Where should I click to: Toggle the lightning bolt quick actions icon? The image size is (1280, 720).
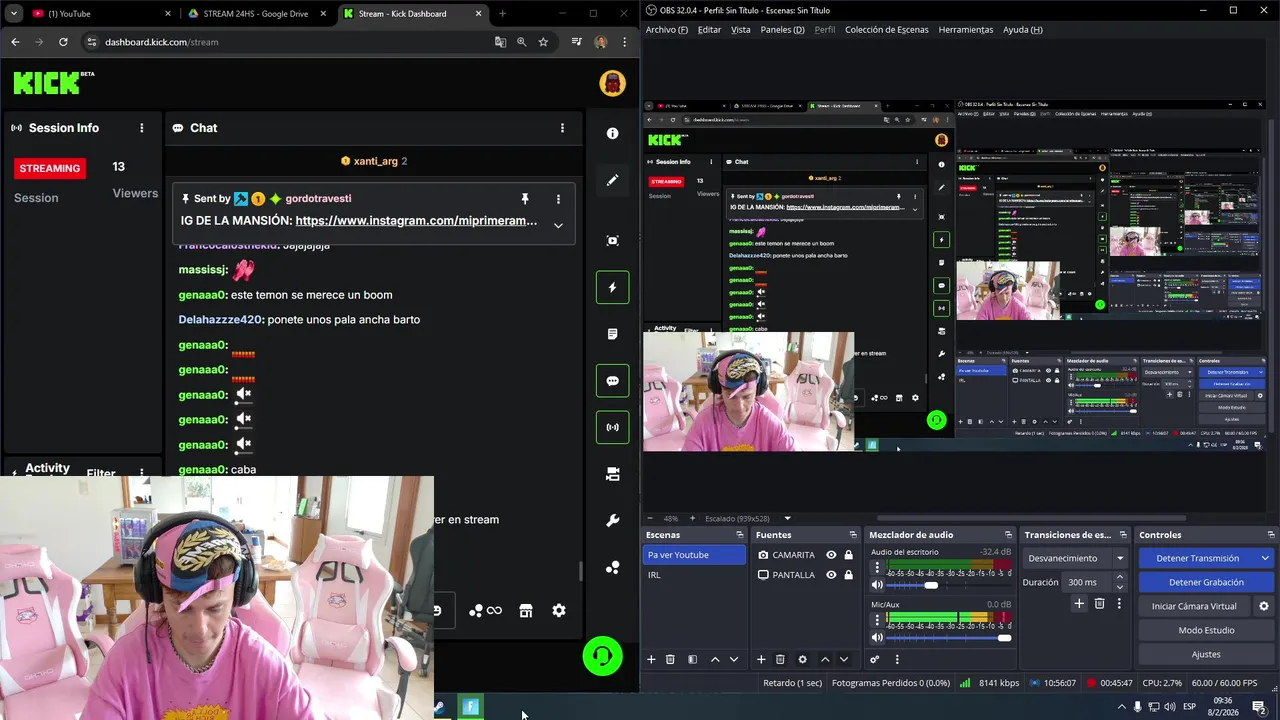(612, 287)
